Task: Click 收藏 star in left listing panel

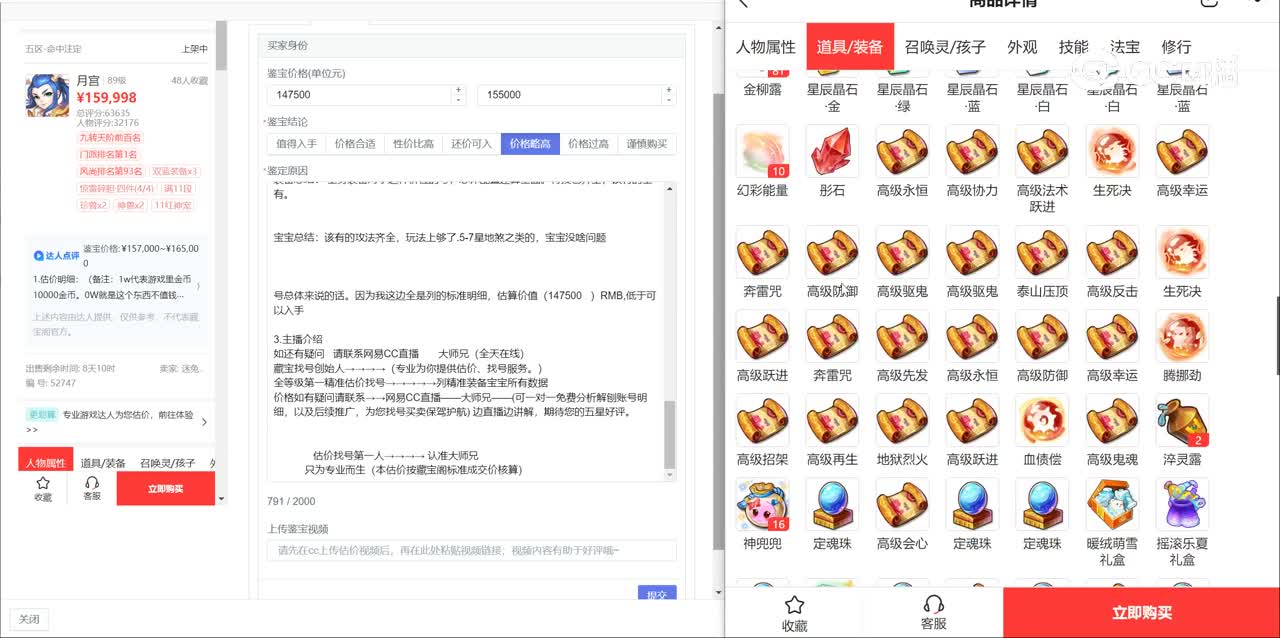Action: click(x=43, y=489)
